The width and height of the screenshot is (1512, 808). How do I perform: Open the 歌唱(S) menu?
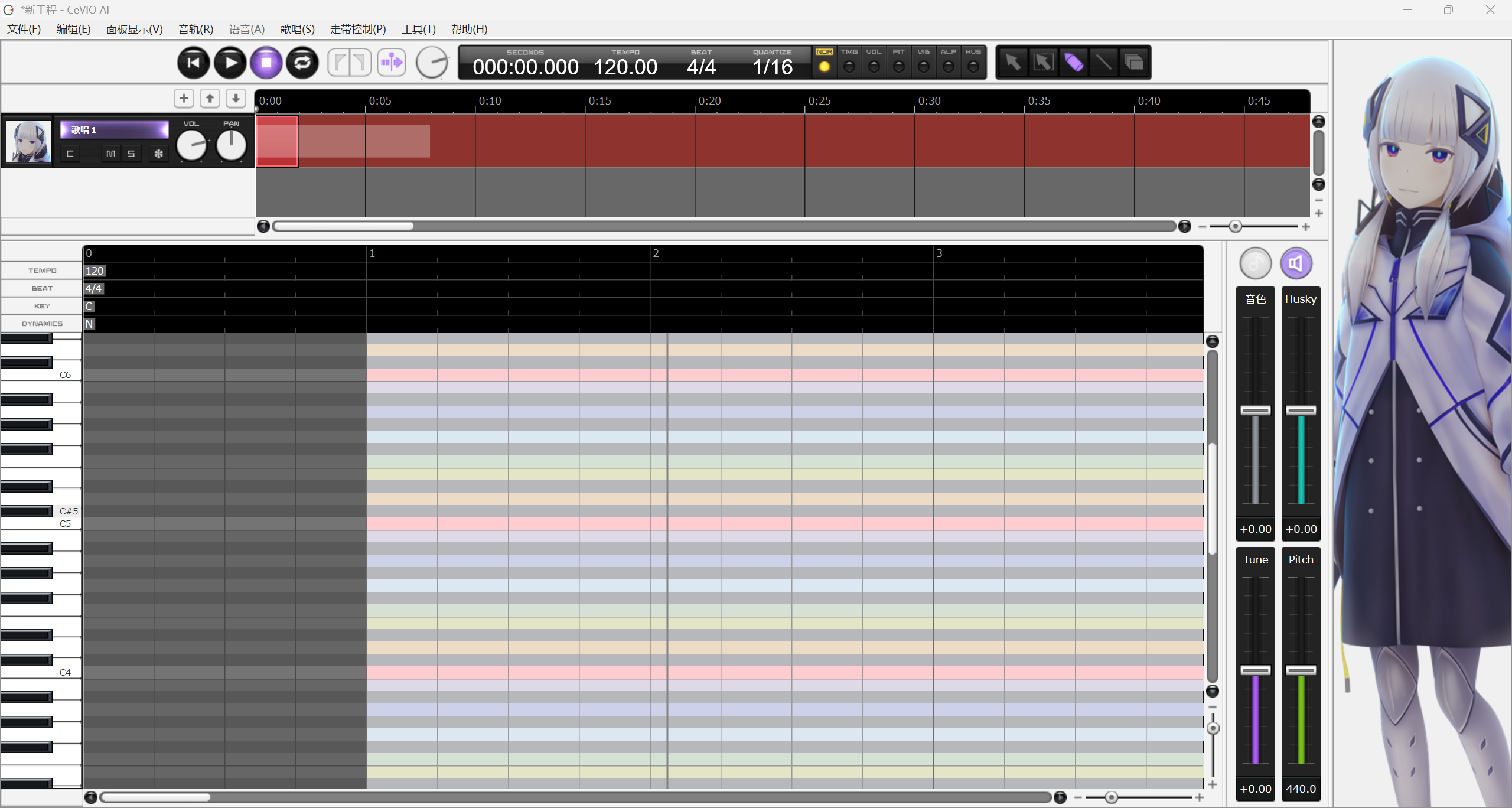tap(297, 29)
